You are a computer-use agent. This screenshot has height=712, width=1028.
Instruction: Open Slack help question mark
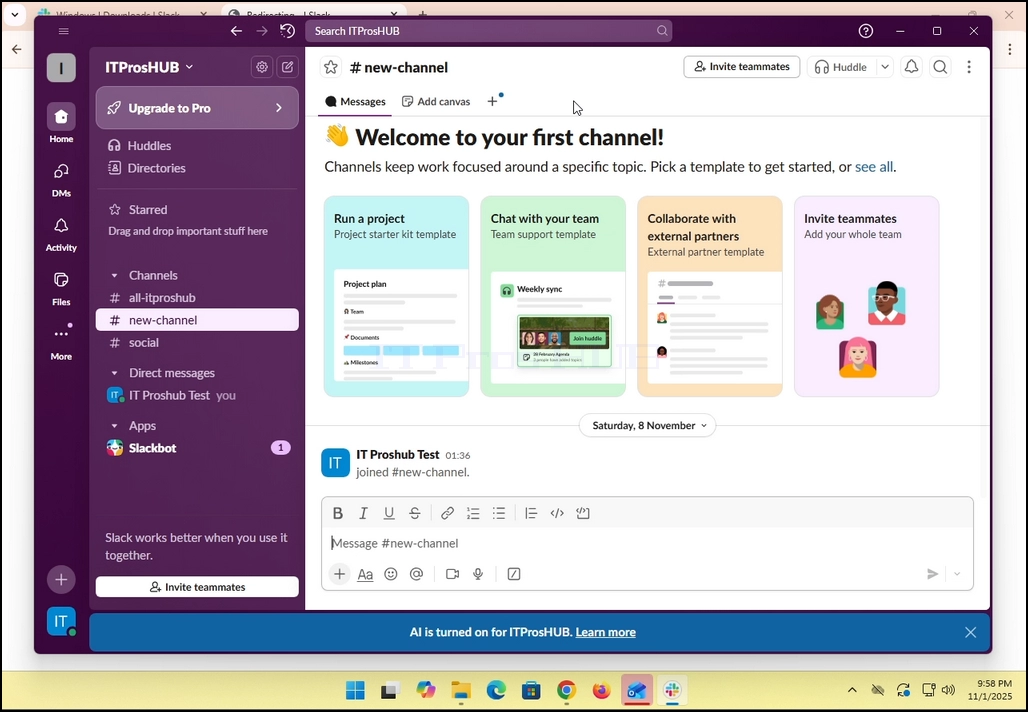[865, 31]
